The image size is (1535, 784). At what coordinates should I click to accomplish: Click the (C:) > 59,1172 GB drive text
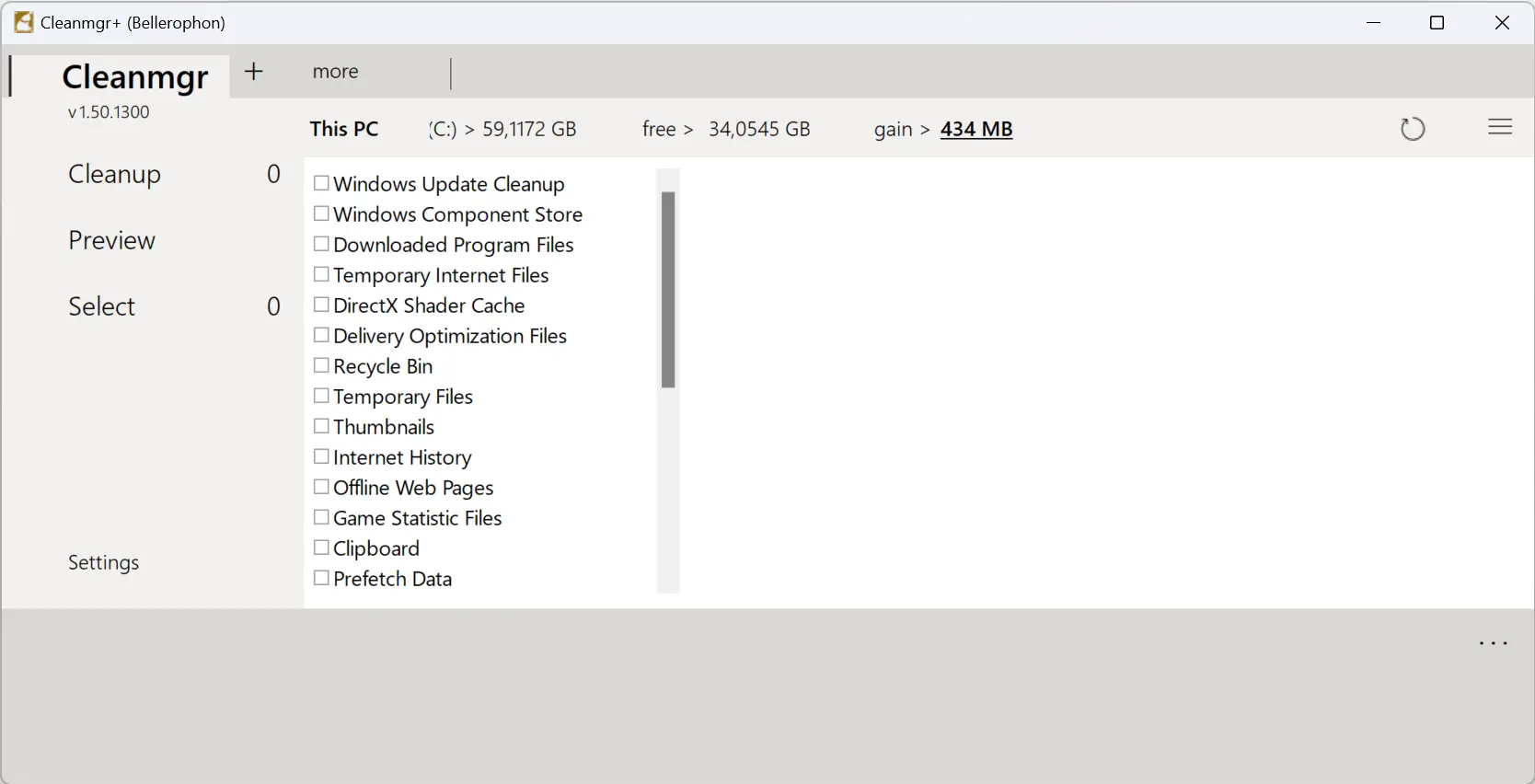pyautogui.click(x=502, y=129)
